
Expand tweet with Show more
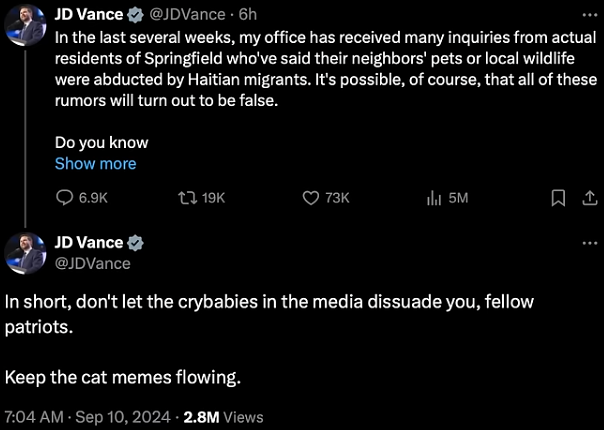tap(95, 163)
